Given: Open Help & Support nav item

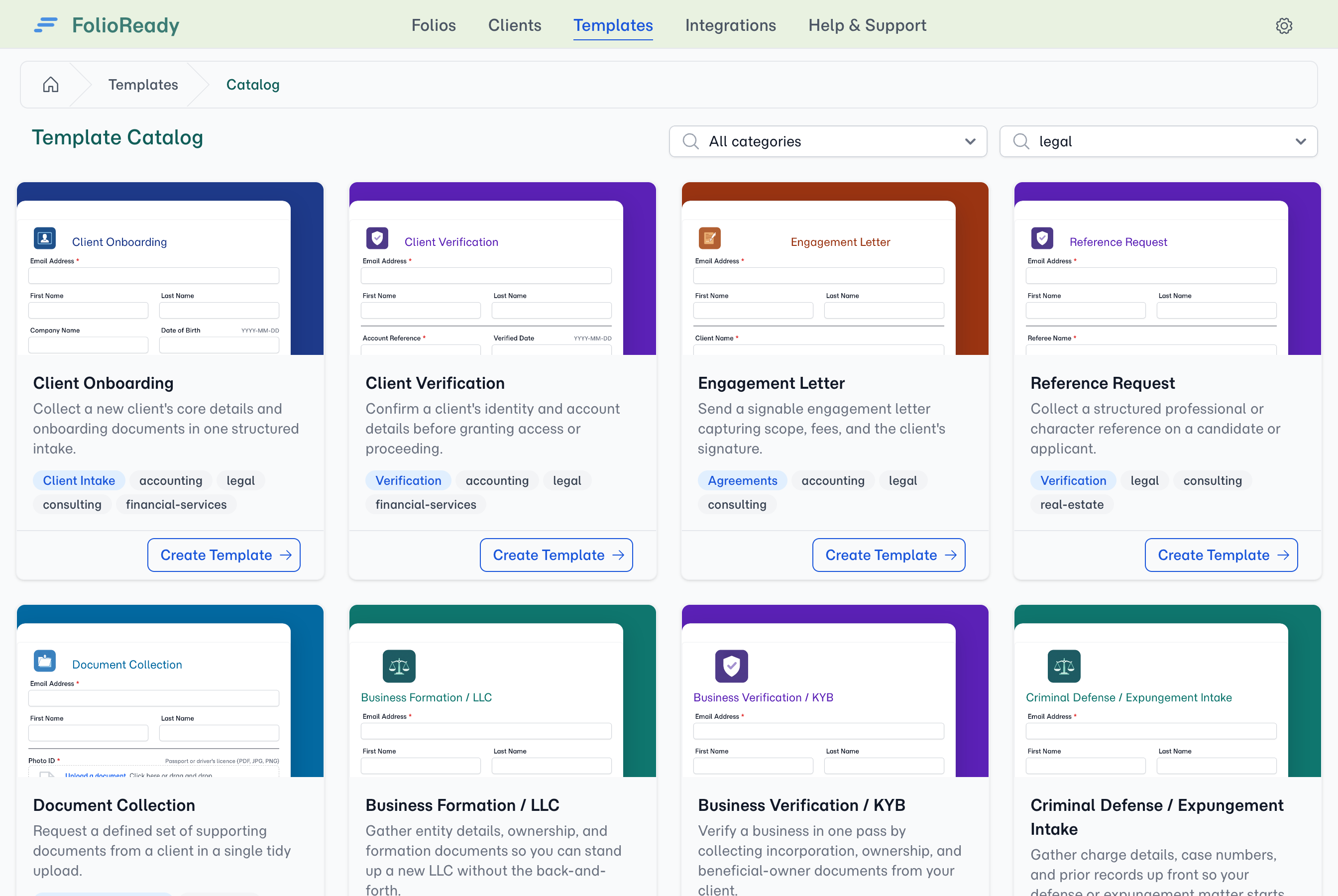Looking at the screenshot, I should pos(867,25).
